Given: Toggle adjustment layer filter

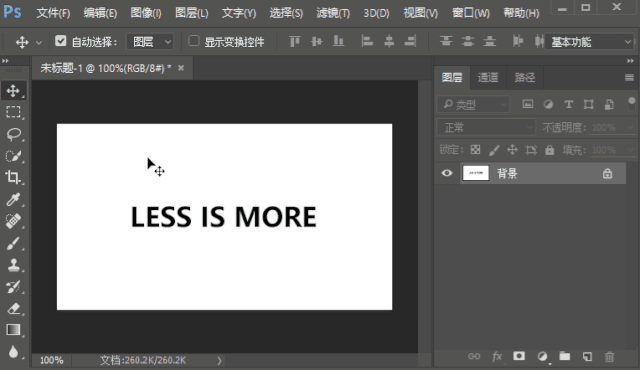Looking at the screenshot, I should point(548,104).
